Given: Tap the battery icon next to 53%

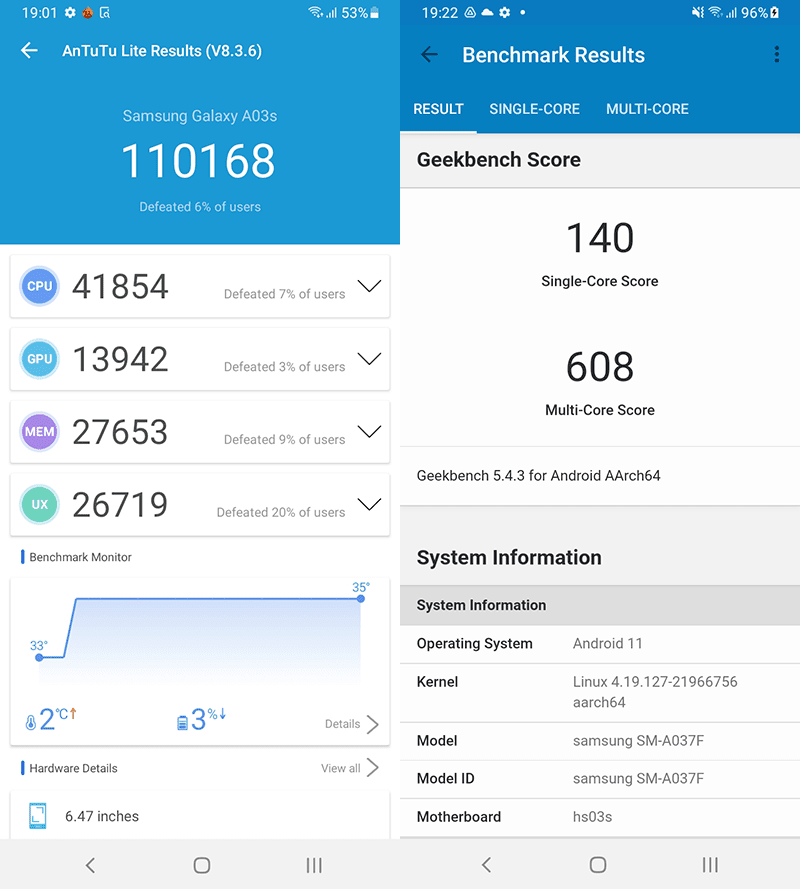Looking at the screenshot, I should pyautogui.click(x=374, y=12).
